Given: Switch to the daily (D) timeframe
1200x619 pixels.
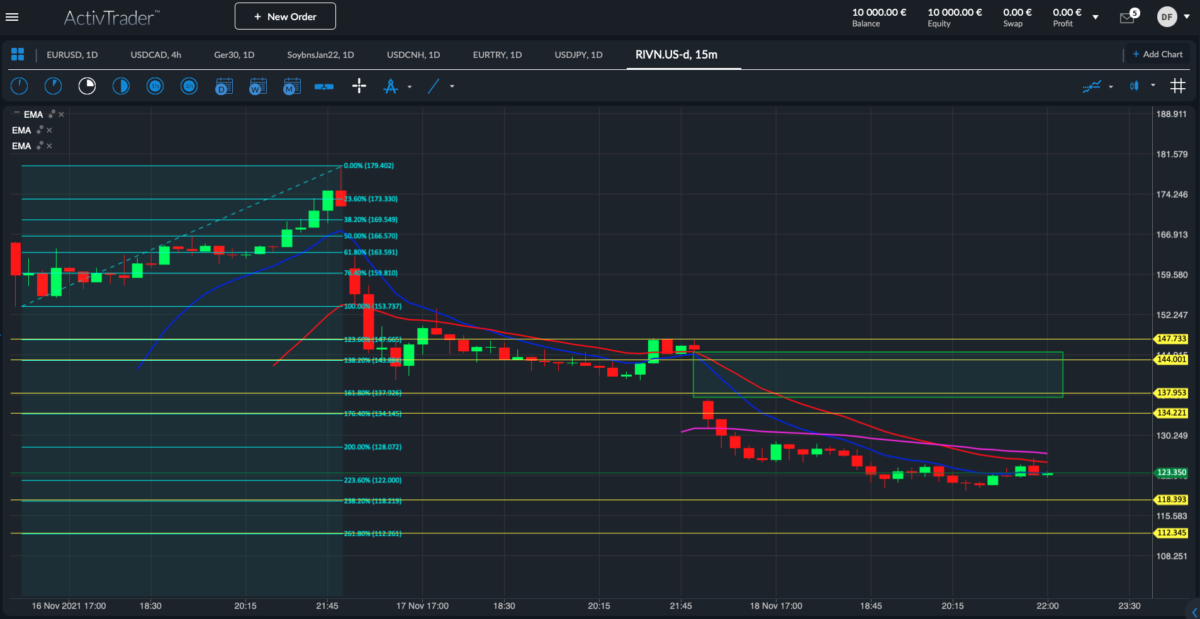Looking at the screenshot, I should click(223, 87).
